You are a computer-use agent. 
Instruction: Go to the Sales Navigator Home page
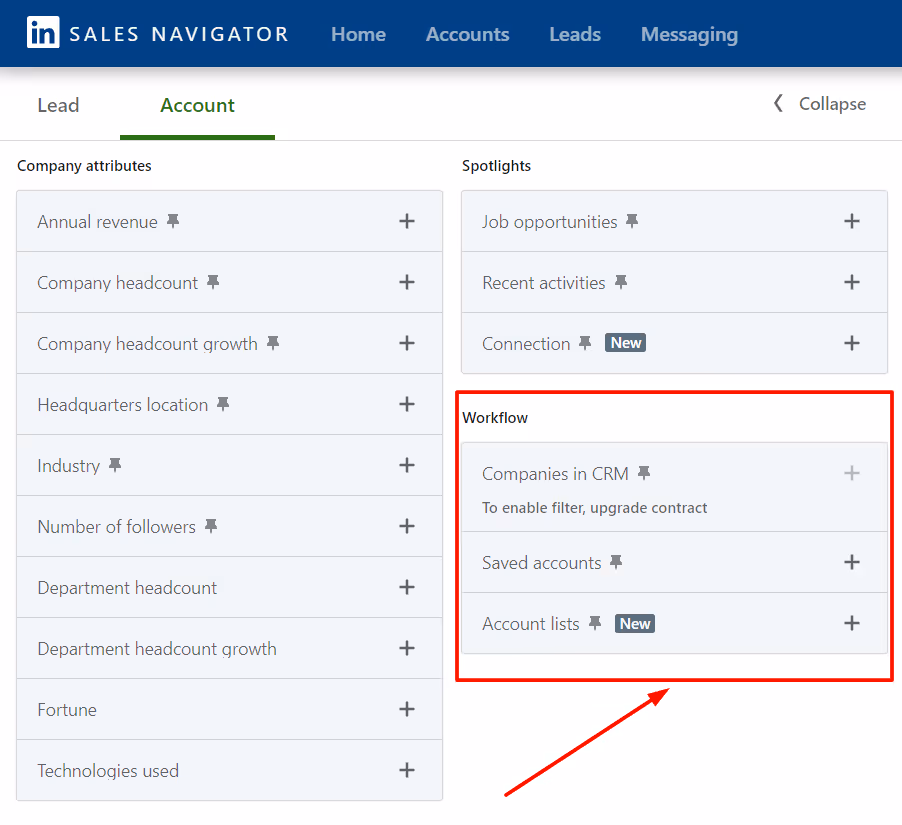coord(357,34)
